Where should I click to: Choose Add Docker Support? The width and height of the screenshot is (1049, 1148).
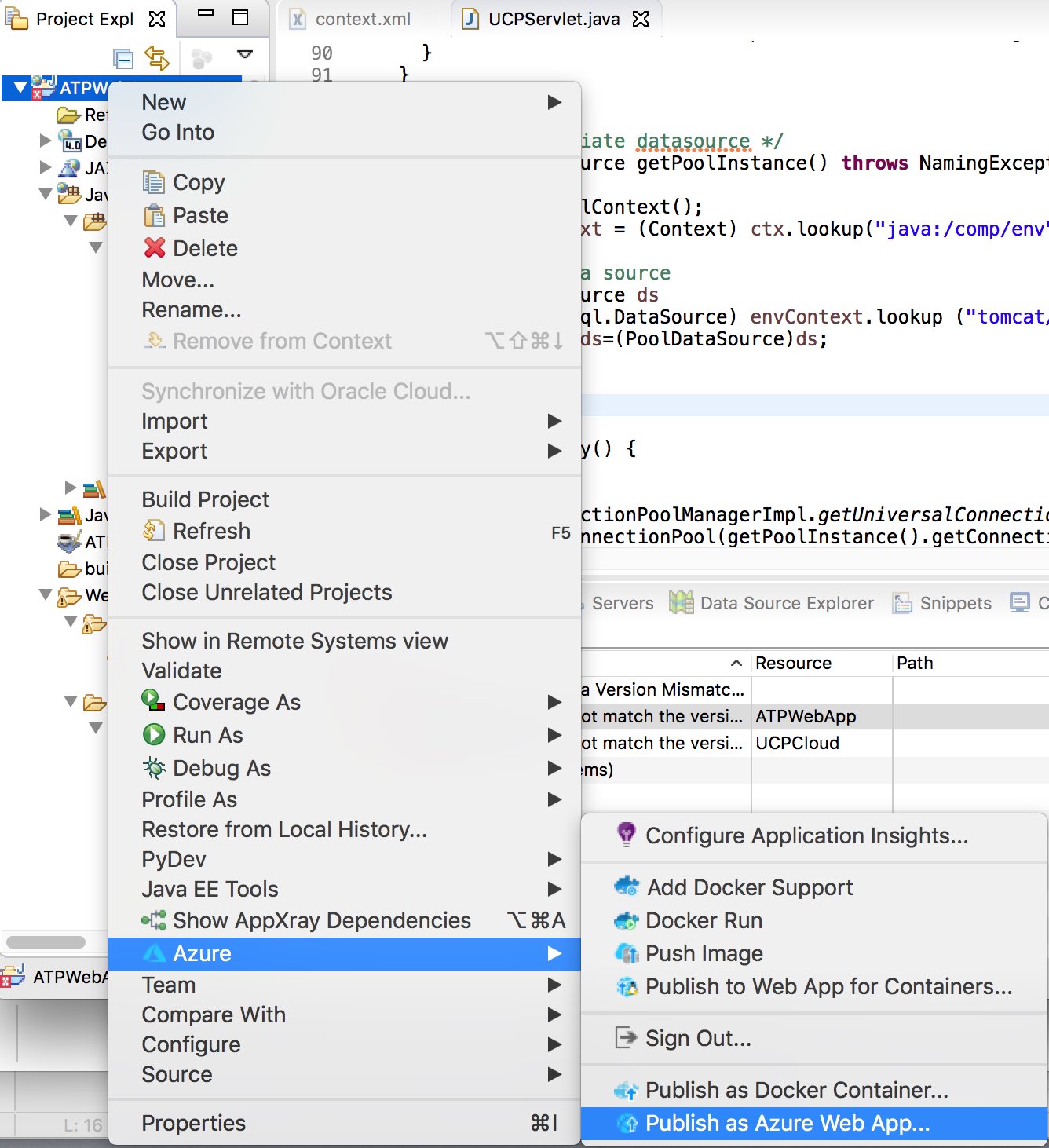[749, 887]
